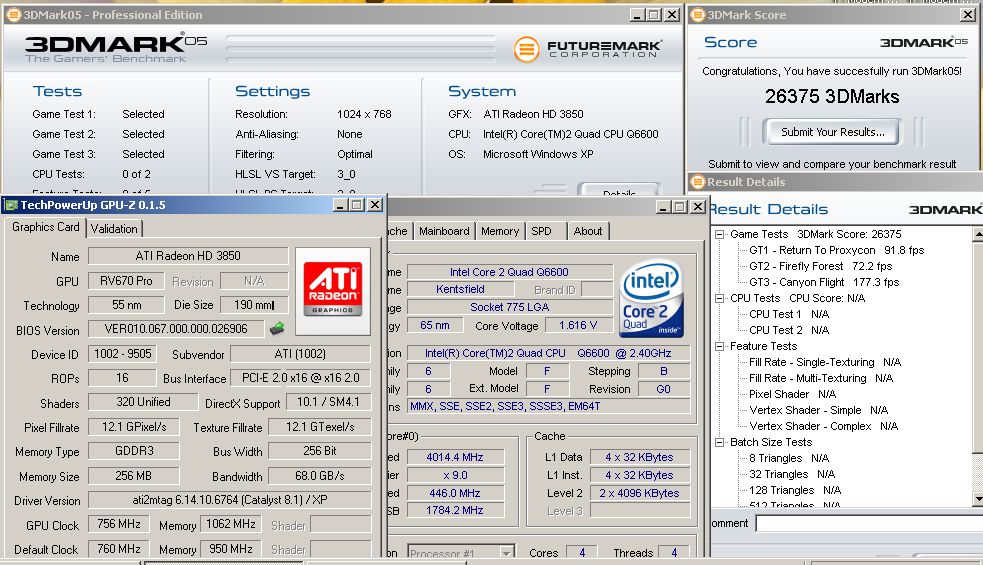Click the Intel Core 2 Quad logo
Viewport: 983px width, 565px height.
[651, 298]
